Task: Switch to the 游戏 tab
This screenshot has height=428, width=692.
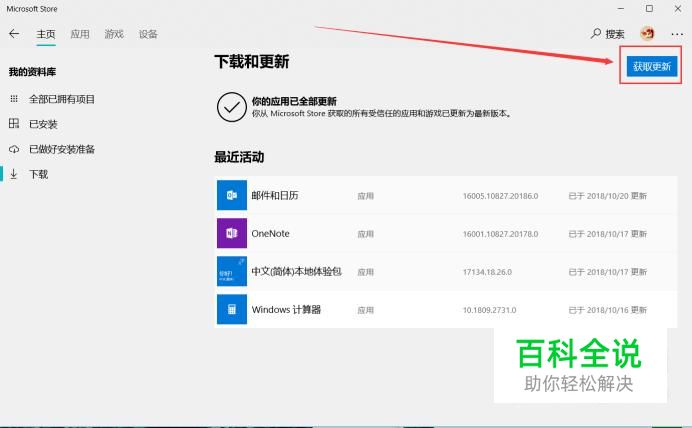Action: coord(114,34)
